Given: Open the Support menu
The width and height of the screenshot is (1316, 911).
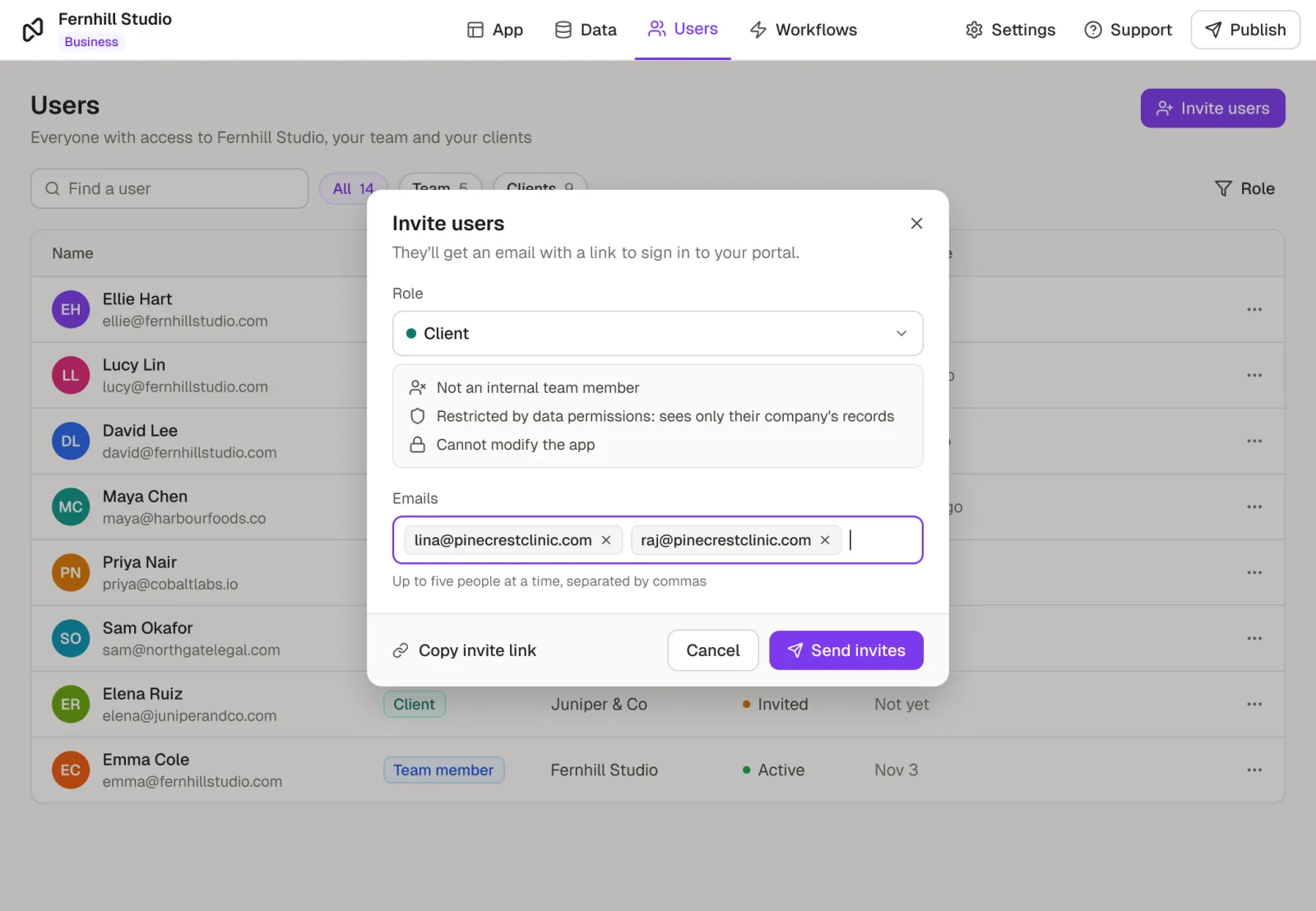Looking at the screenshot, I should pyautogui.click(x=1128, y=30).
